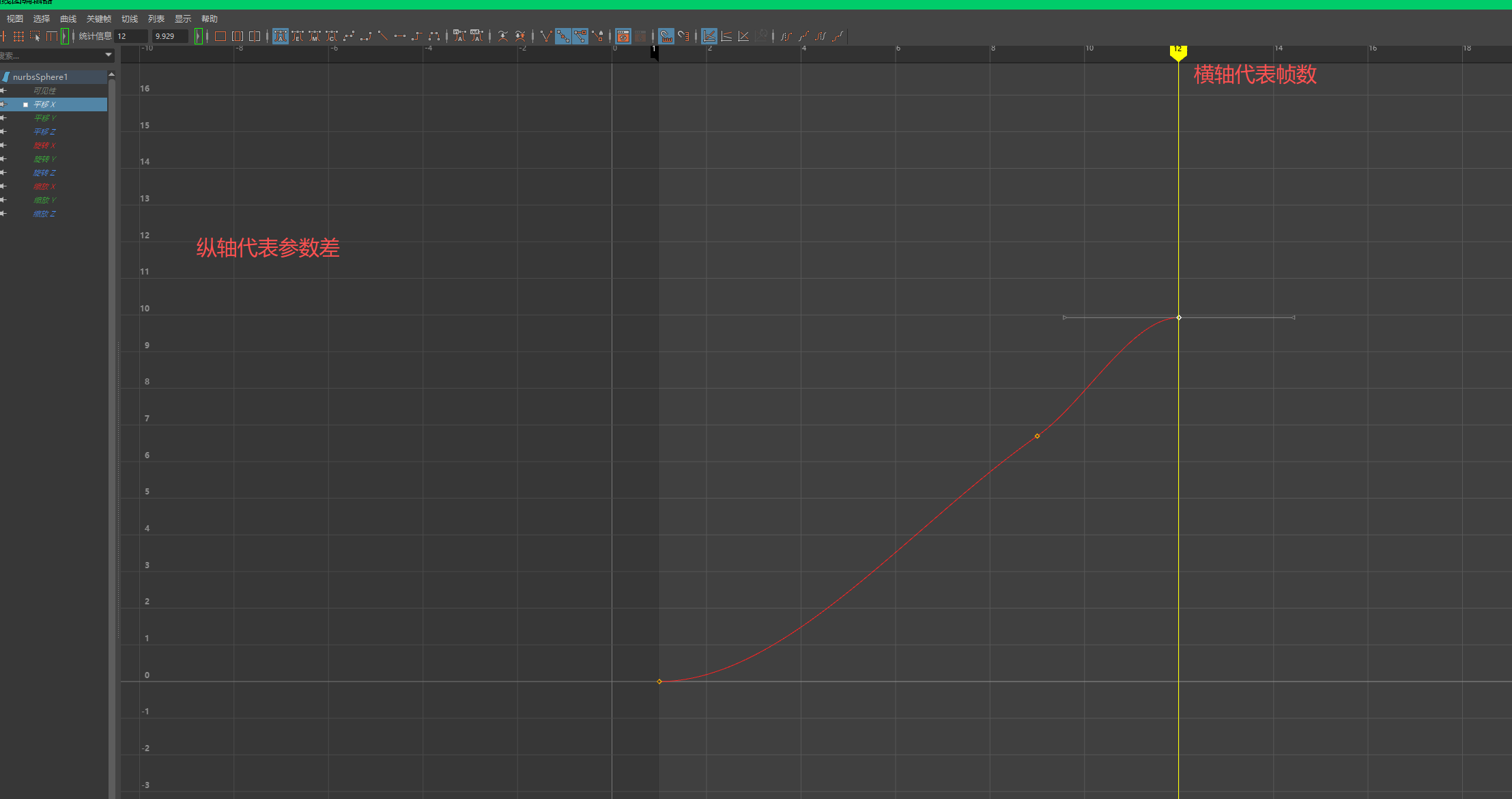Open the 曲线 (Curves) menu

coord(68,19)
